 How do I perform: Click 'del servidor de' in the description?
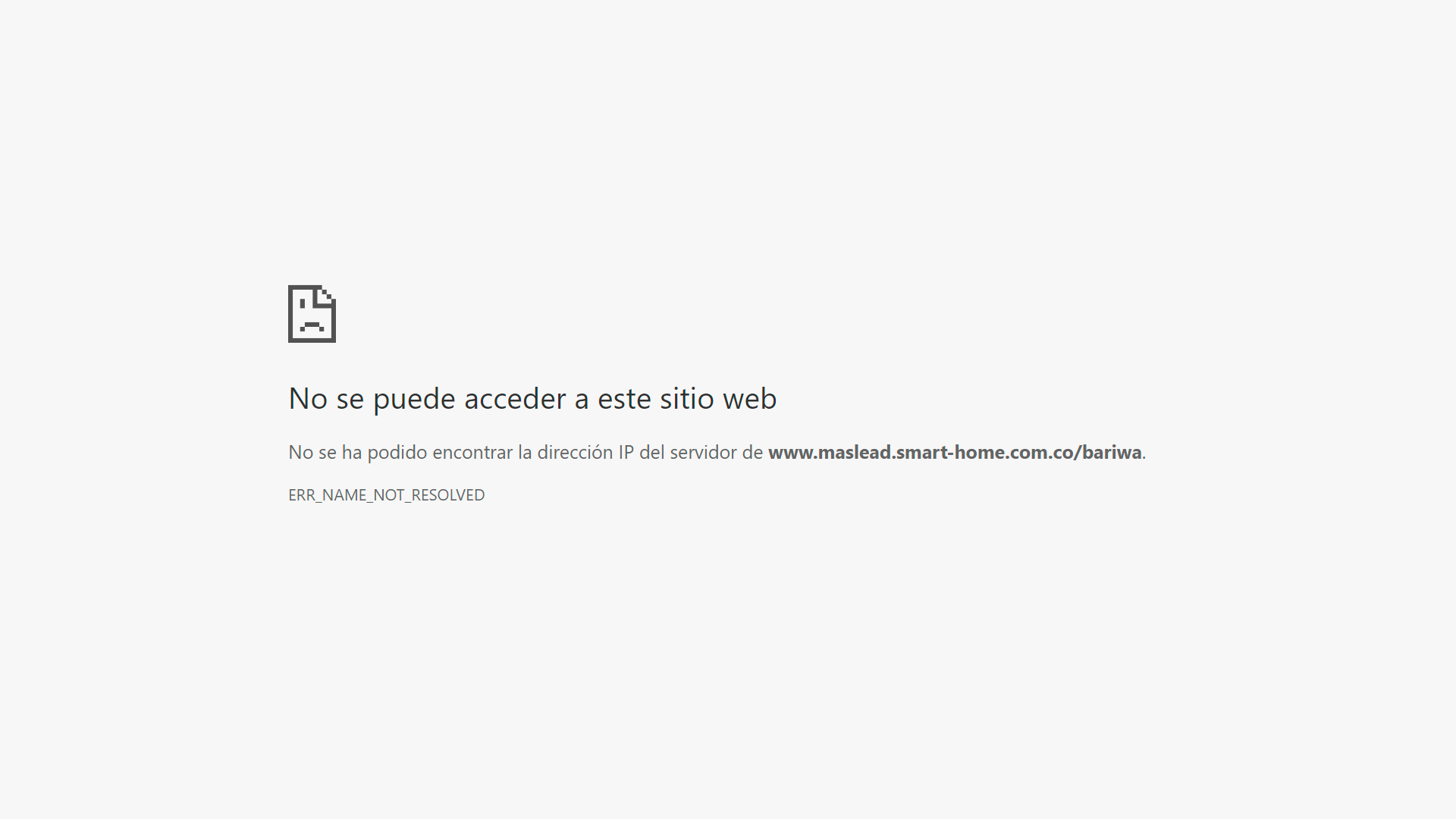[701, 453]
